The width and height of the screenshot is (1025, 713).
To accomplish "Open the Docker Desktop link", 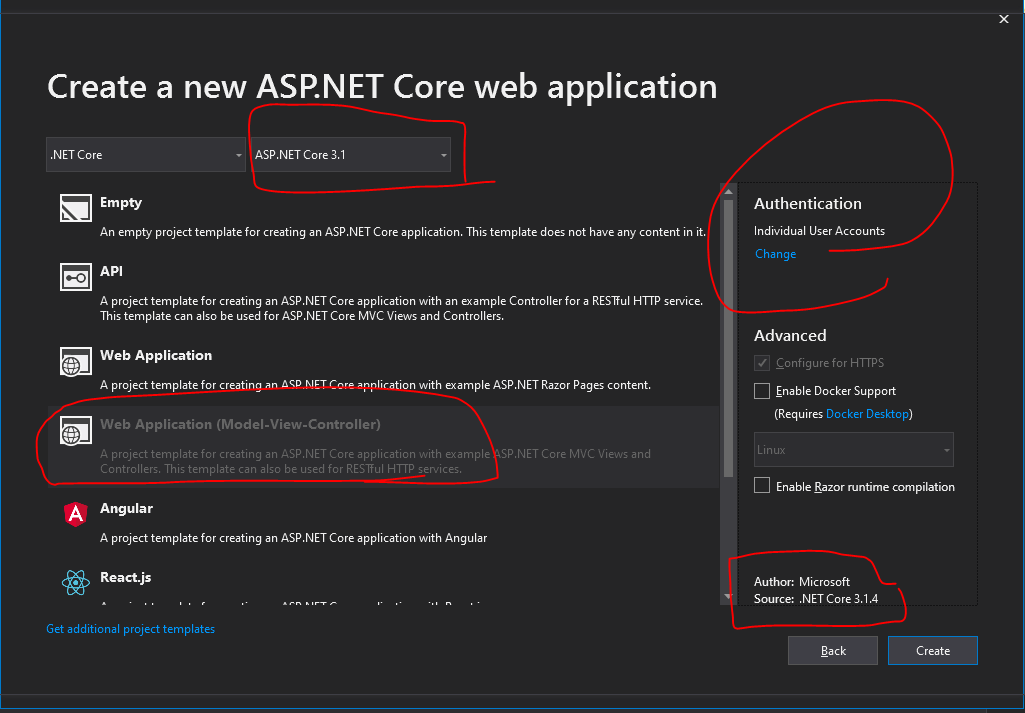I will tap(867, 414).
